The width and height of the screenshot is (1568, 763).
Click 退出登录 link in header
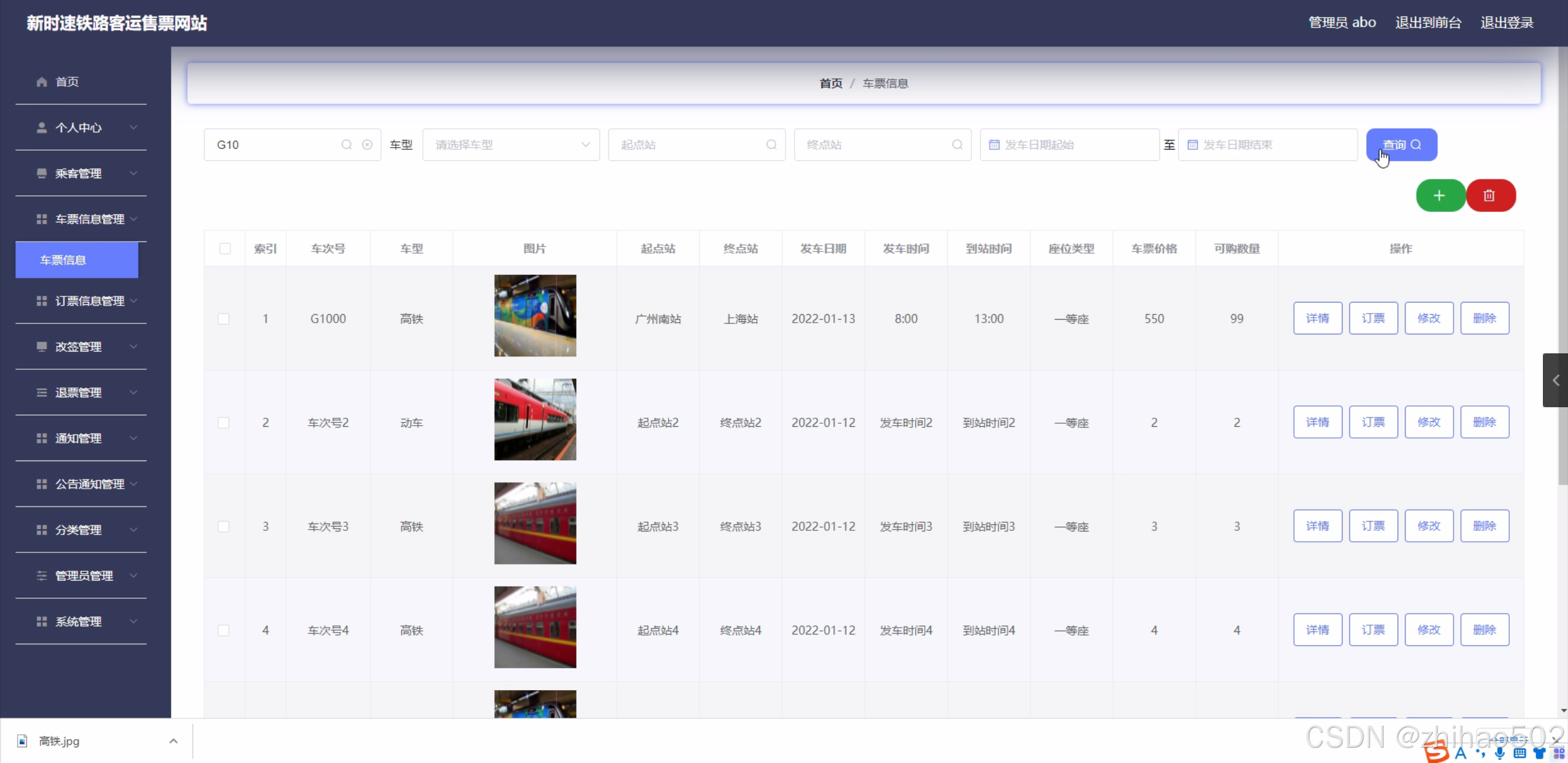click(1506, 23)
